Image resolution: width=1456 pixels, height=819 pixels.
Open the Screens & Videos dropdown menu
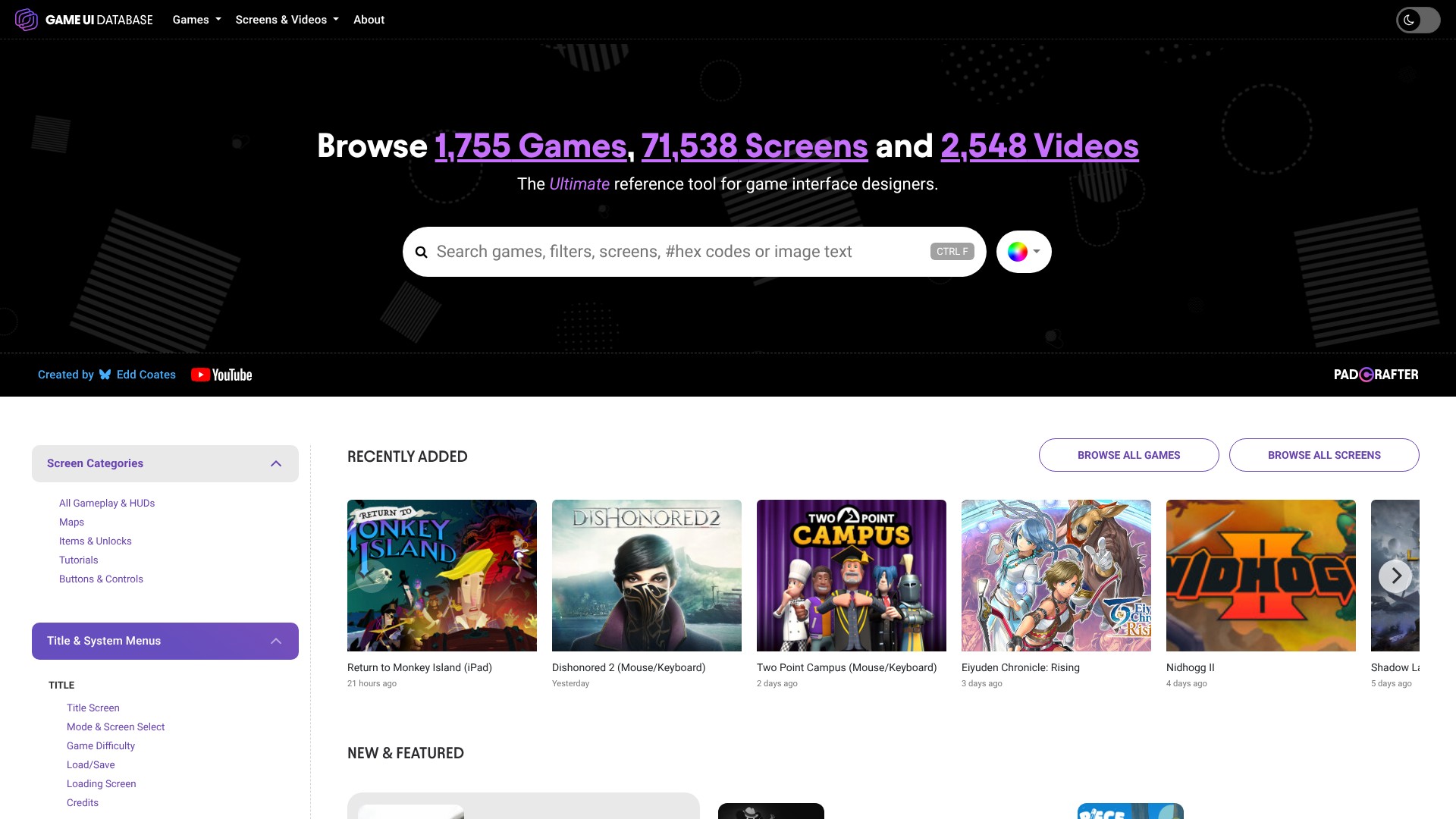tap(287, 20)
